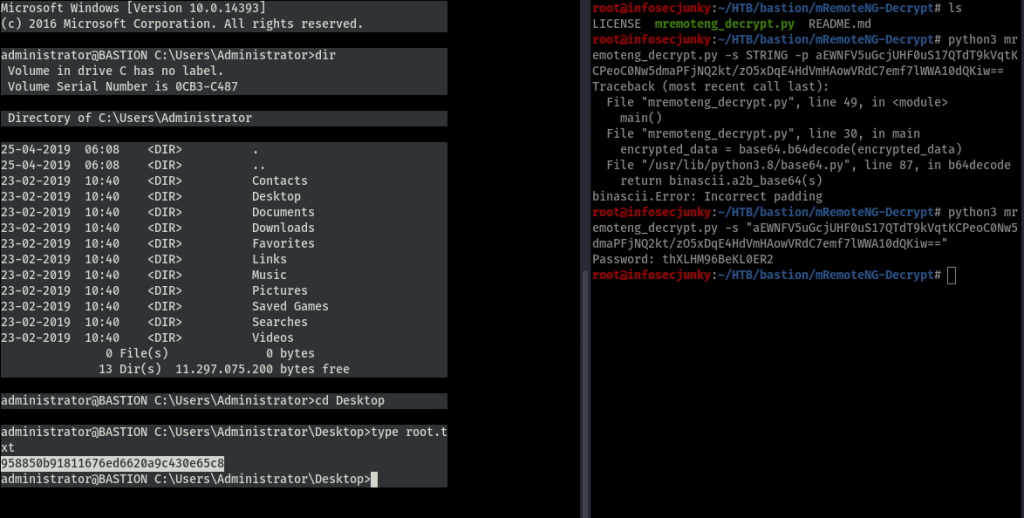Click the scrollbar between terminal panes
This screenshot has width=1024, height=518.
pyautogui.click(x=585, y=392)
